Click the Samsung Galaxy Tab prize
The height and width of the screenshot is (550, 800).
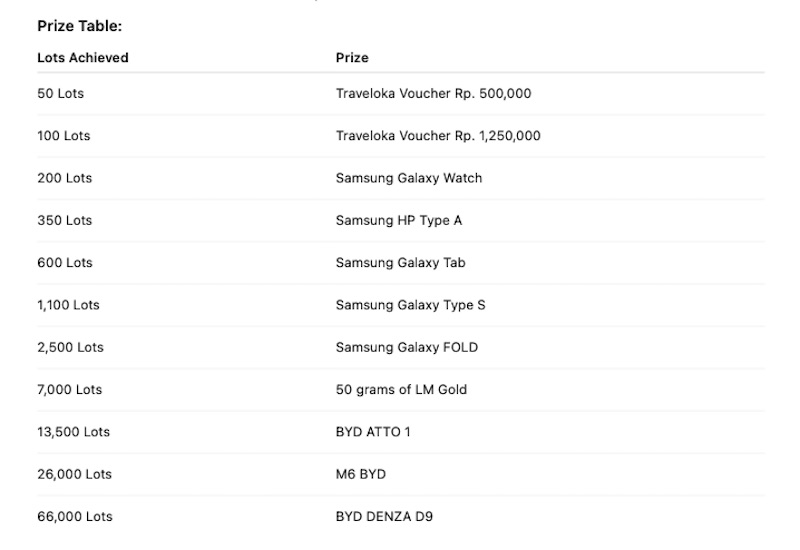(400, 263)
